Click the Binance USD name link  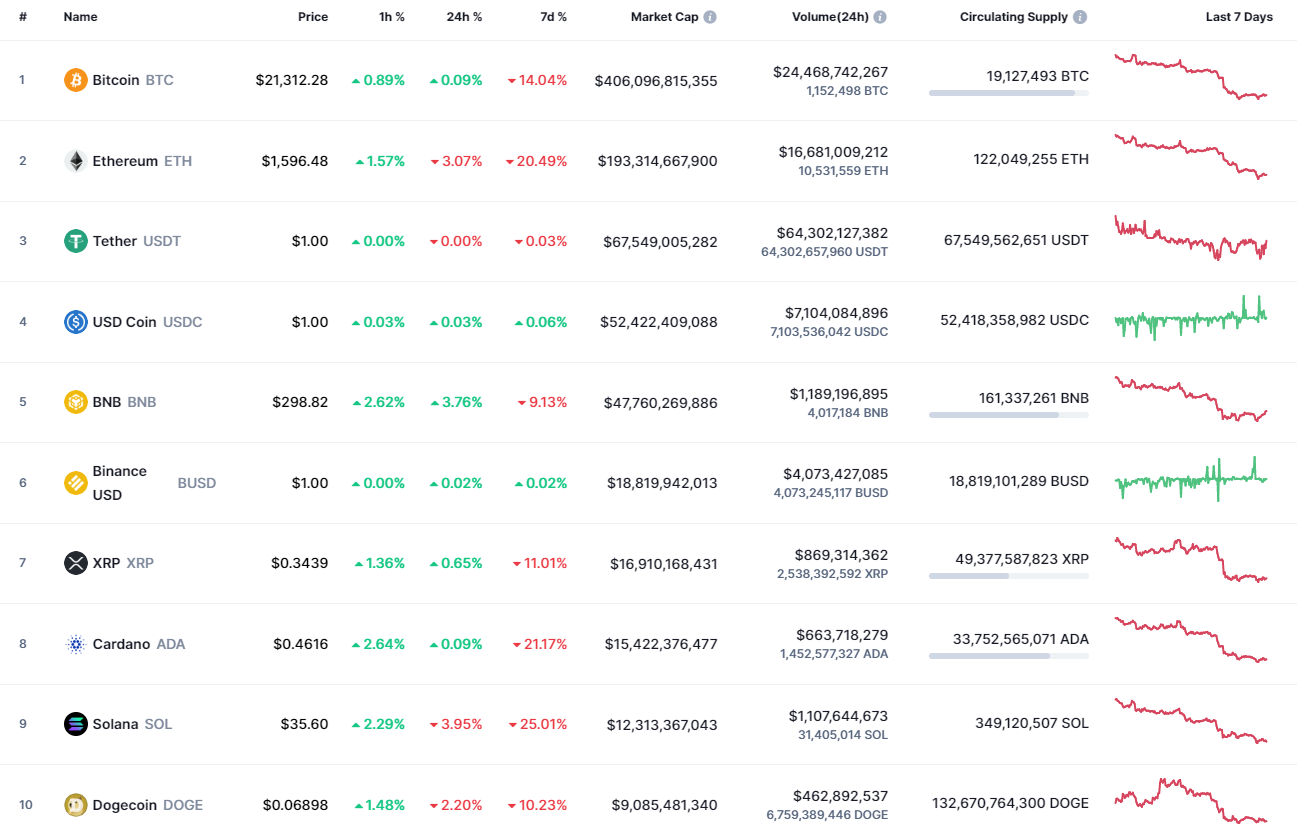(x=120, y=482)
